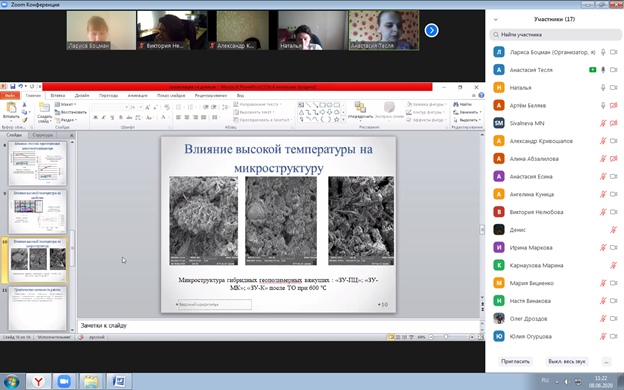This screenshot has width=624, height=390.
Task: Toggle microphone for Анастасия Тесля
Action: click(x=603, y=70)
